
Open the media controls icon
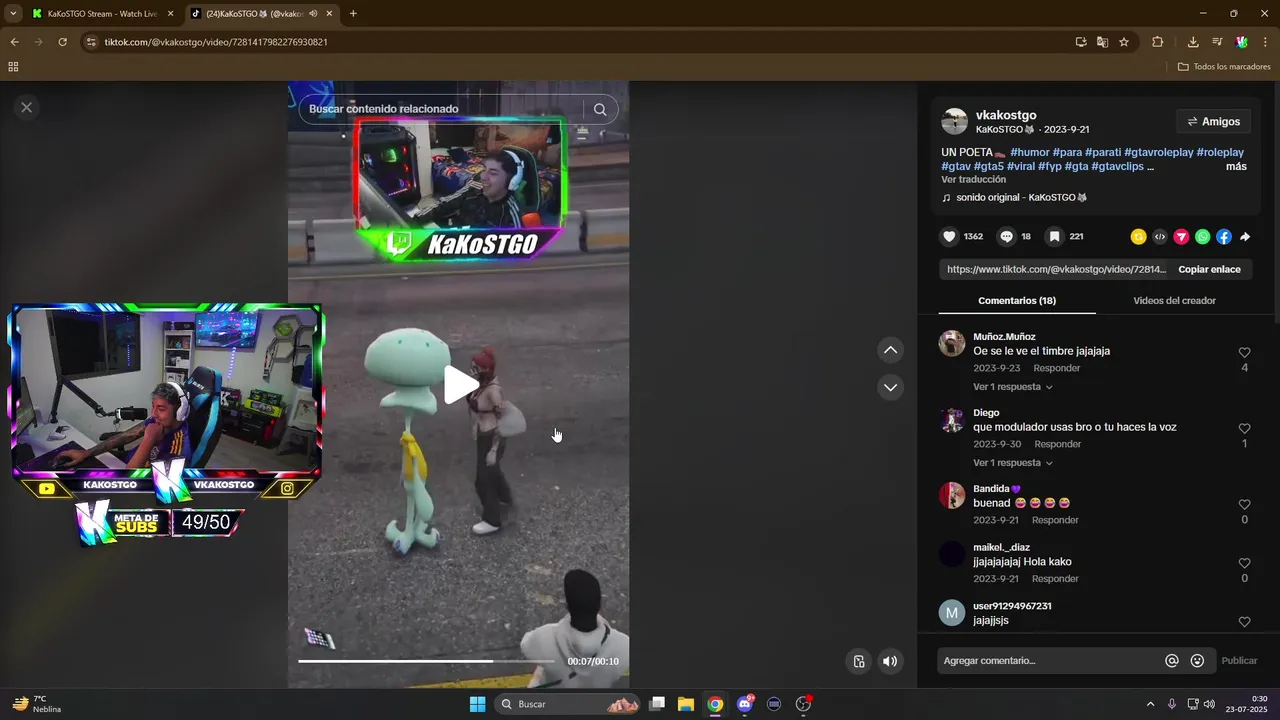[1217, 42]
